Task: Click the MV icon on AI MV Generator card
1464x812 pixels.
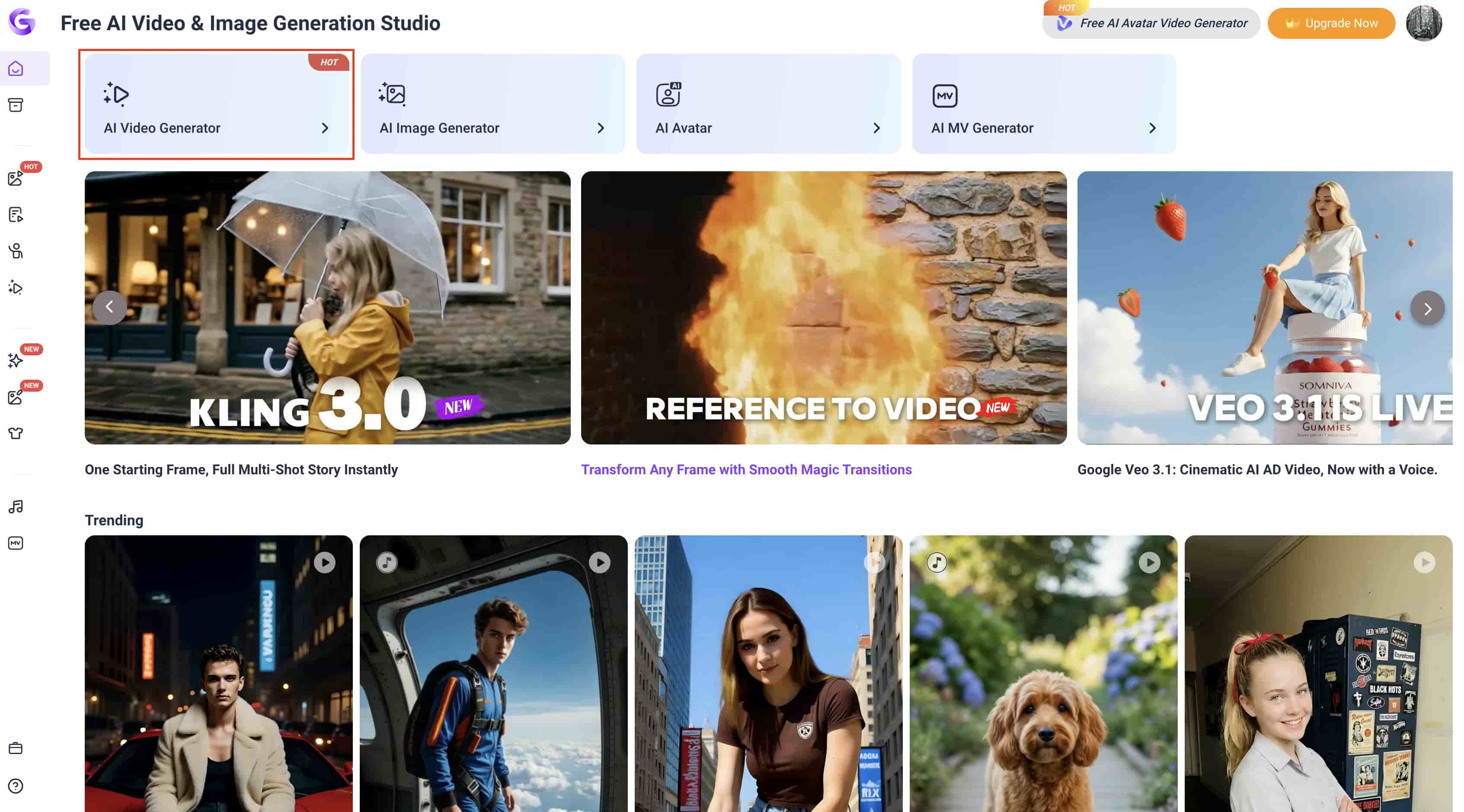Action: pos(945,96)
